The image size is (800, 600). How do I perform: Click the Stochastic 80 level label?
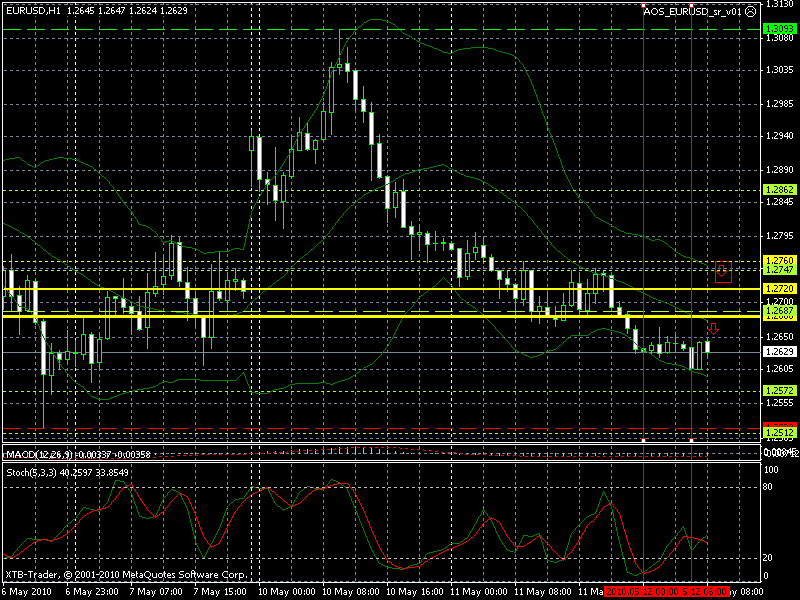[768, 487]
